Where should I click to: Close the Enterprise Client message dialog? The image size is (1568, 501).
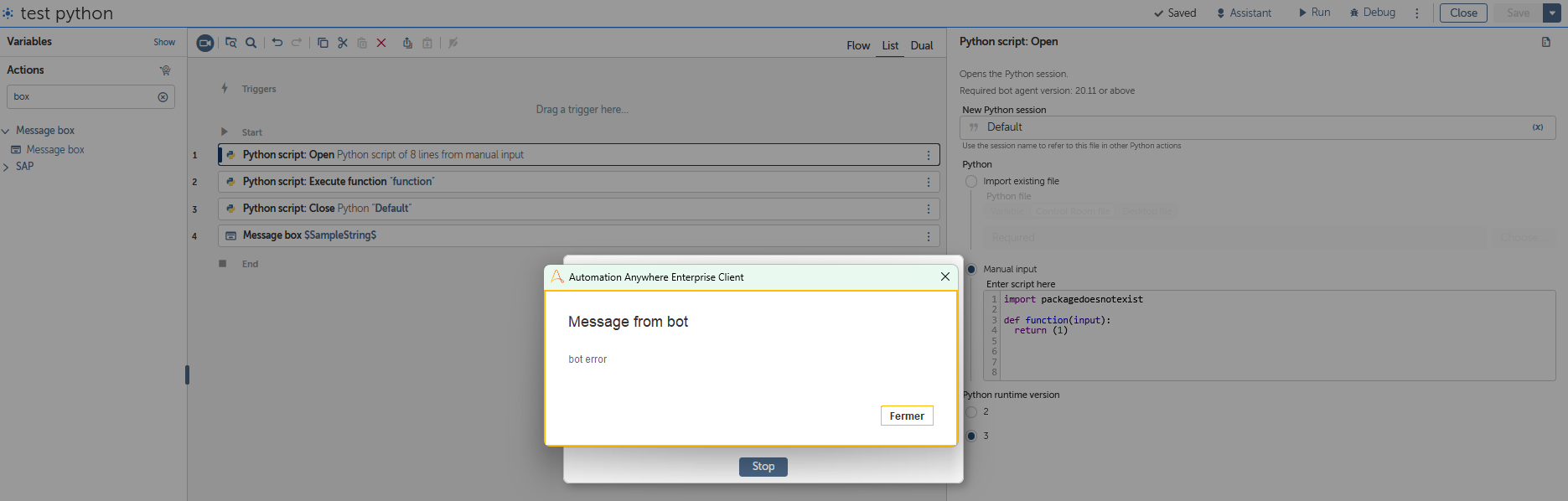click(945, 276)
